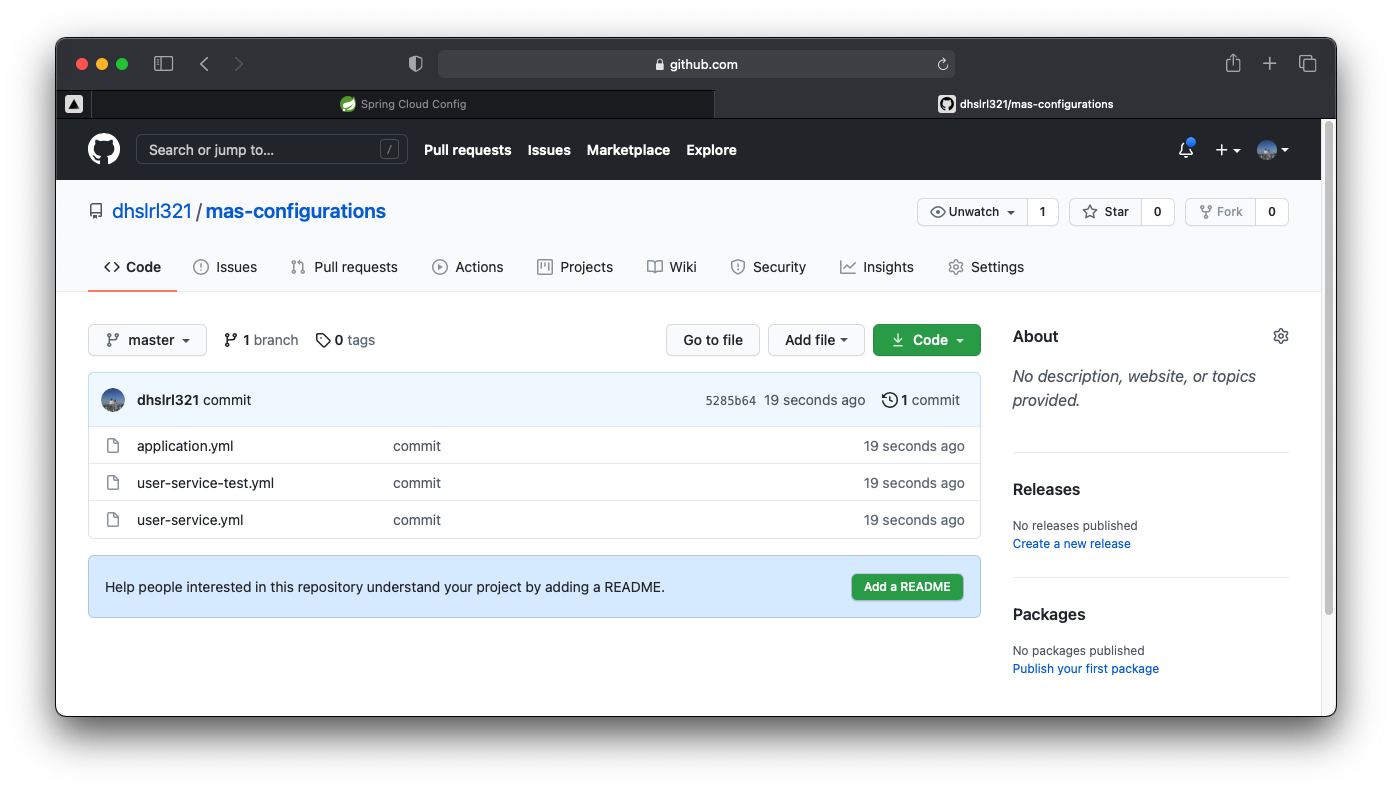Open the application.yml file name
The width and height of the screenshot is (1392, 790).
click(x=185, y=446)
